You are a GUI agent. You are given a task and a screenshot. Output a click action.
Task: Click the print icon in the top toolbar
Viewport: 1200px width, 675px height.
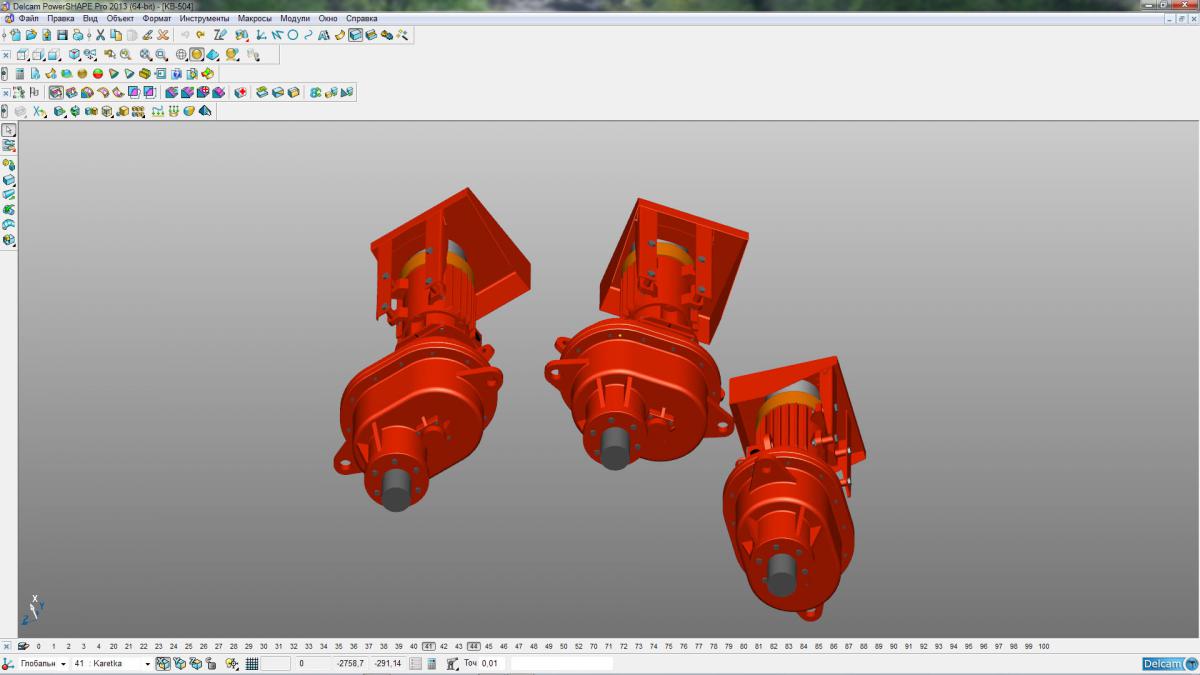tap(78, 35)
